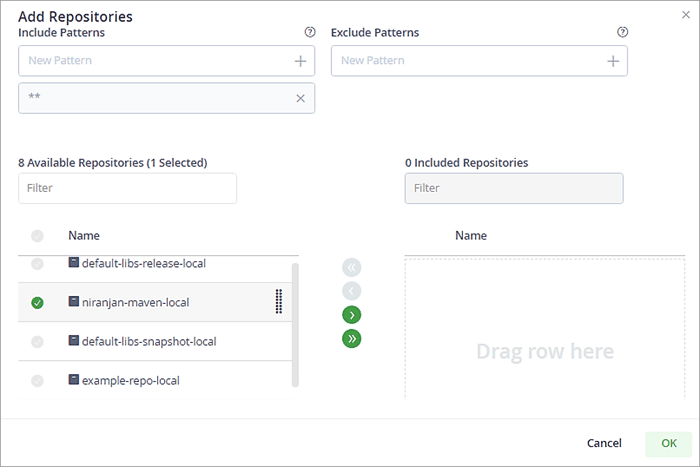This screenshot has width=700, height=467.
Task: Toggle select all available repositories checkbox
Action: 37,236
